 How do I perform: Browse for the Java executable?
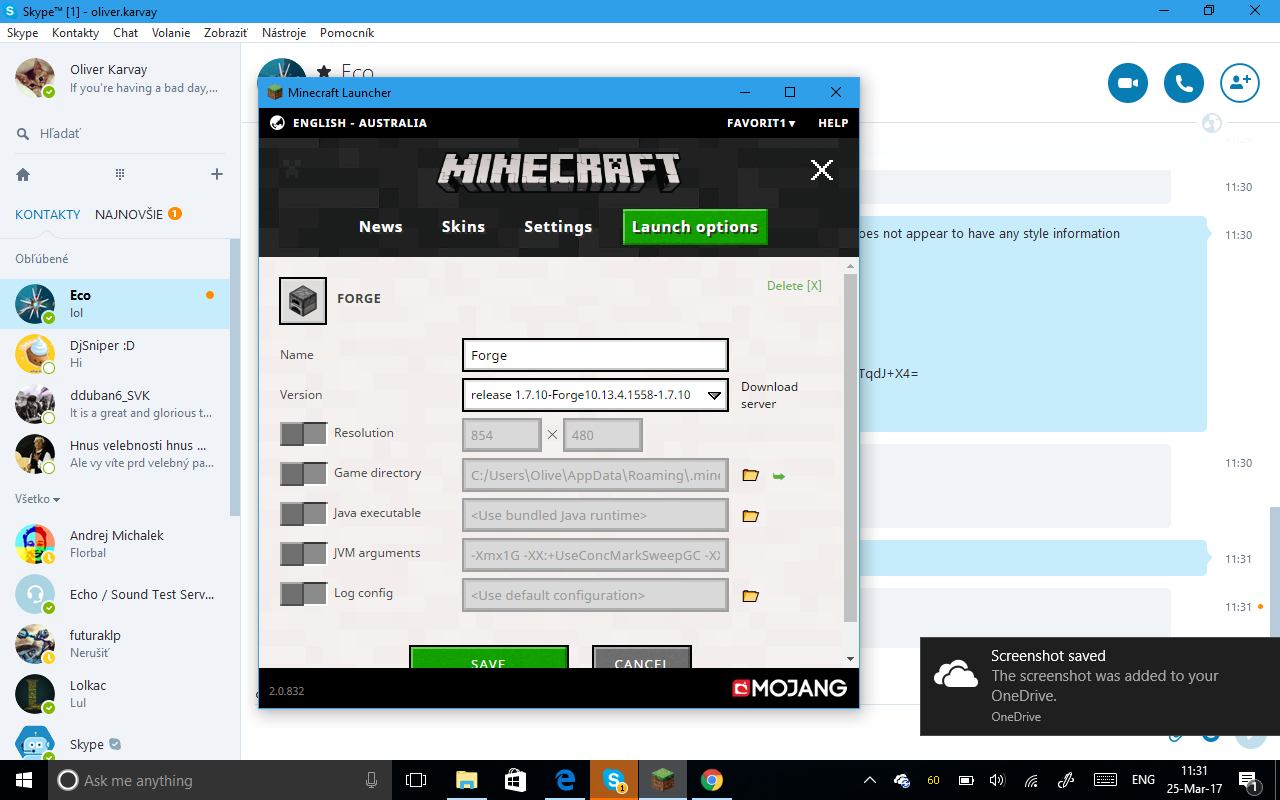(x=750, y=516)
